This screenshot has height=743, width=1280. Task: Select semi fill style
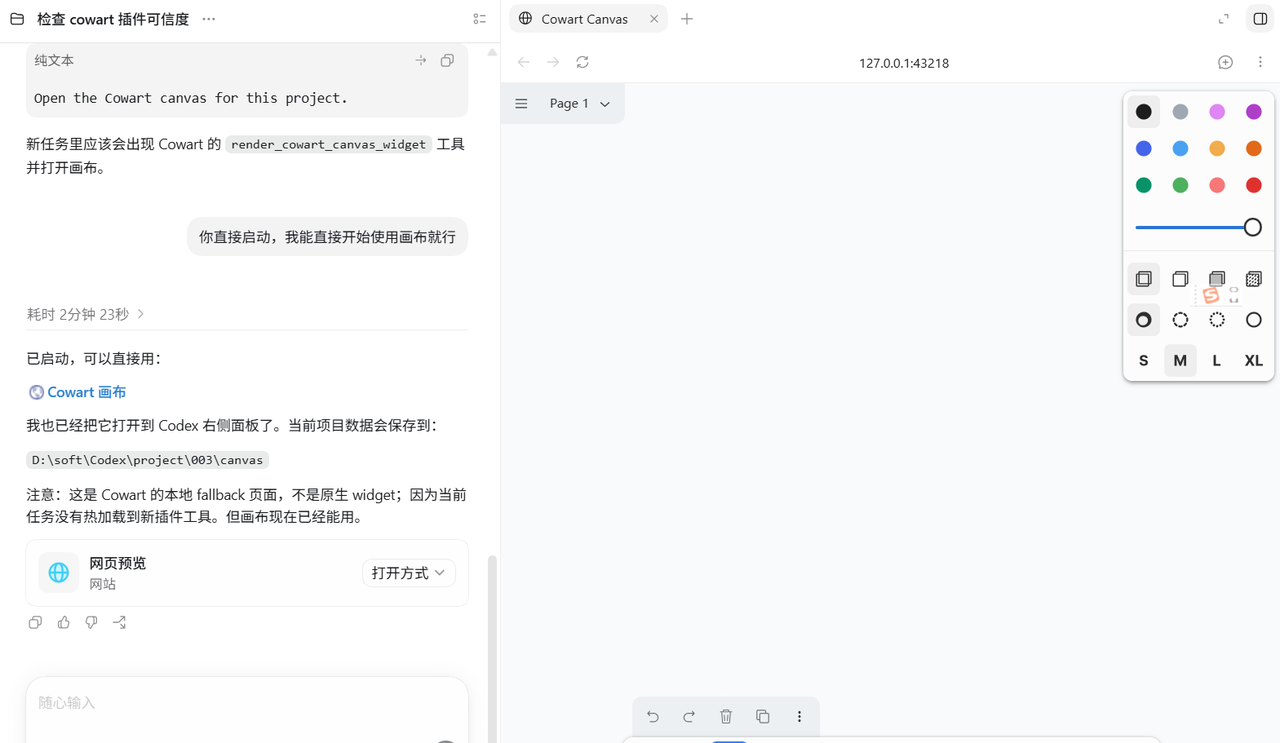tap(1180, 279)
